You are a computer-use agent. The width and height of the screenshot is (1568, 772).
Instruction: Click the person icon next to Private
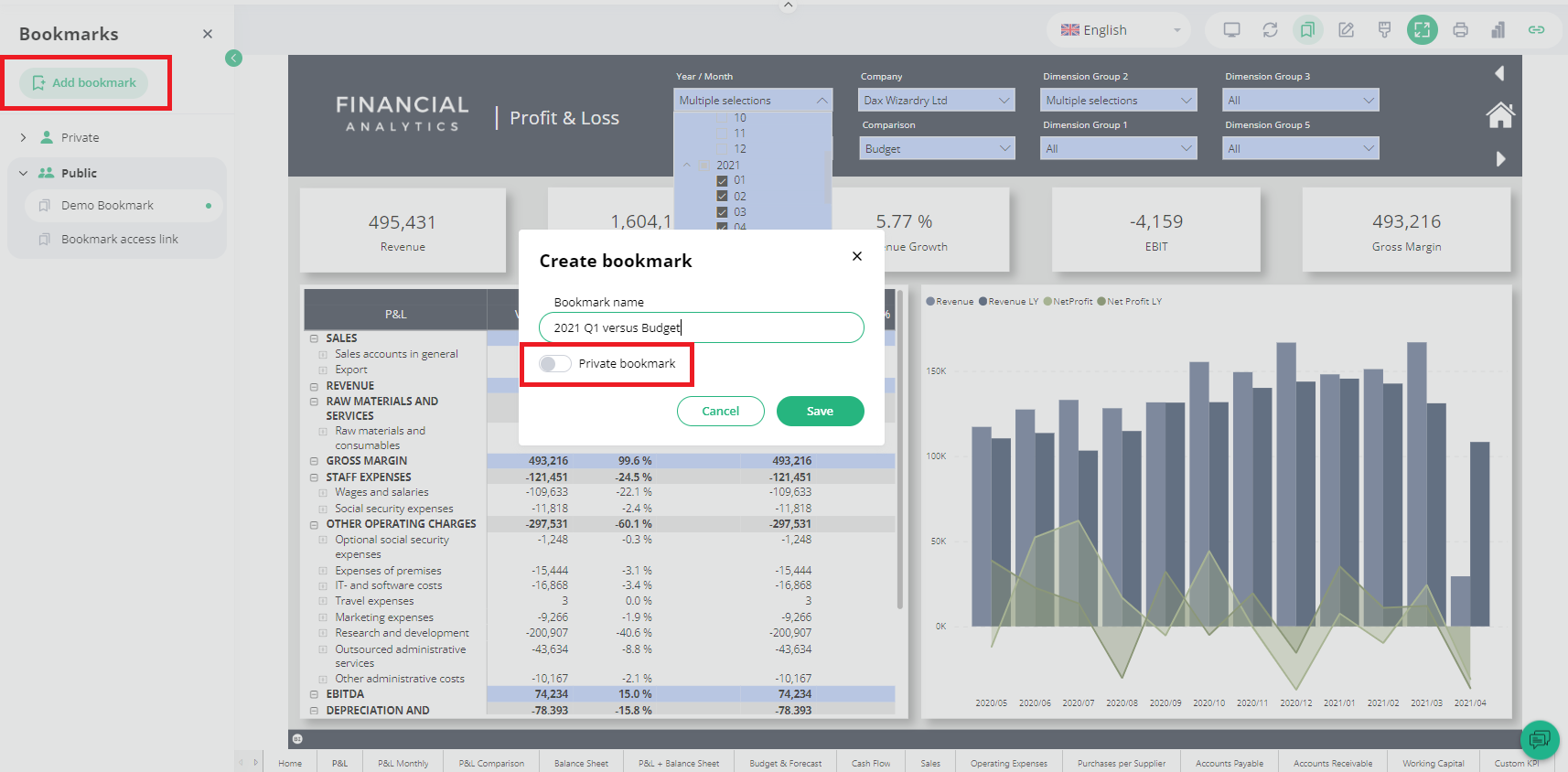click(47, 137)
